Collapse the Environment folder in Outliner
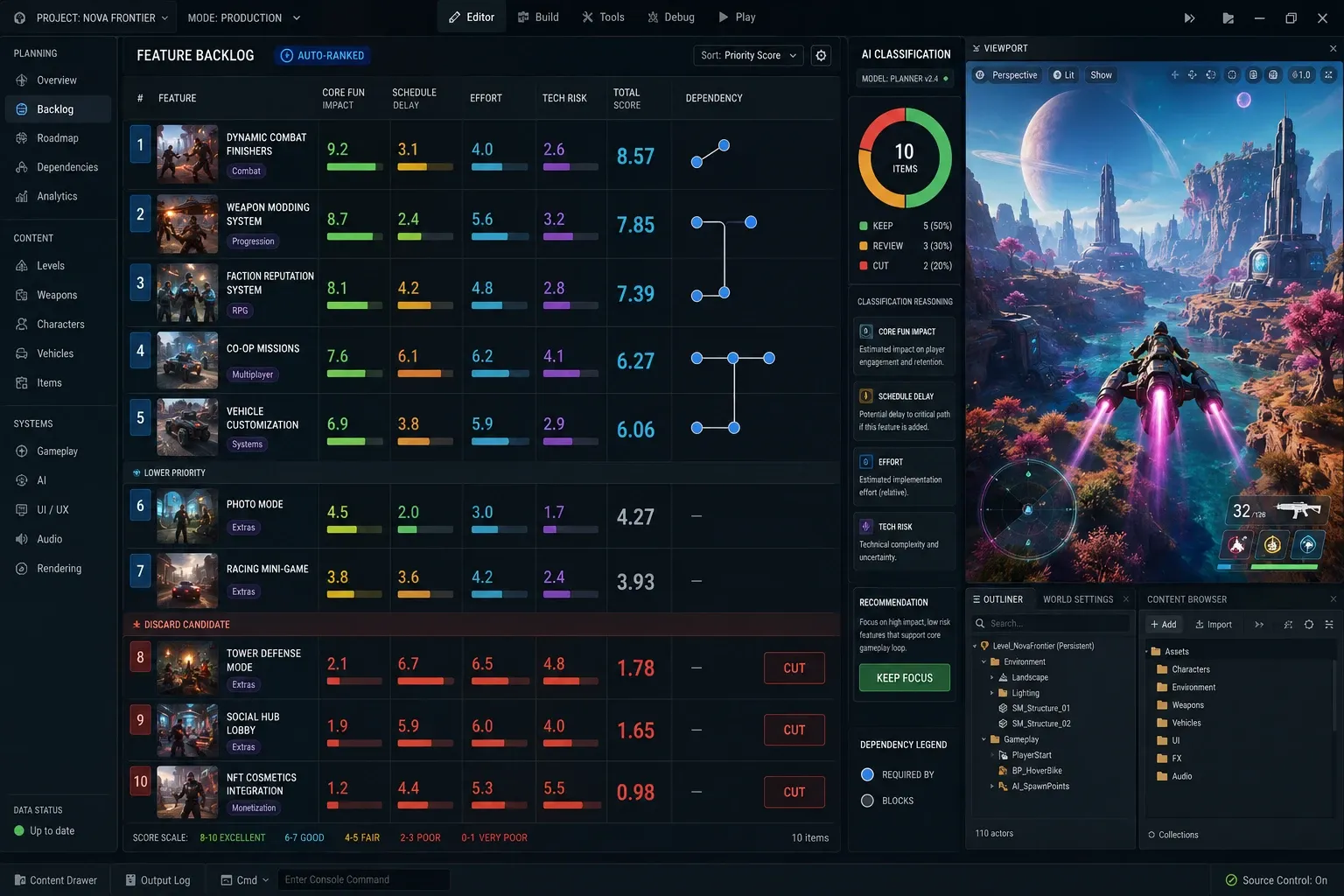 pos(983,662)
